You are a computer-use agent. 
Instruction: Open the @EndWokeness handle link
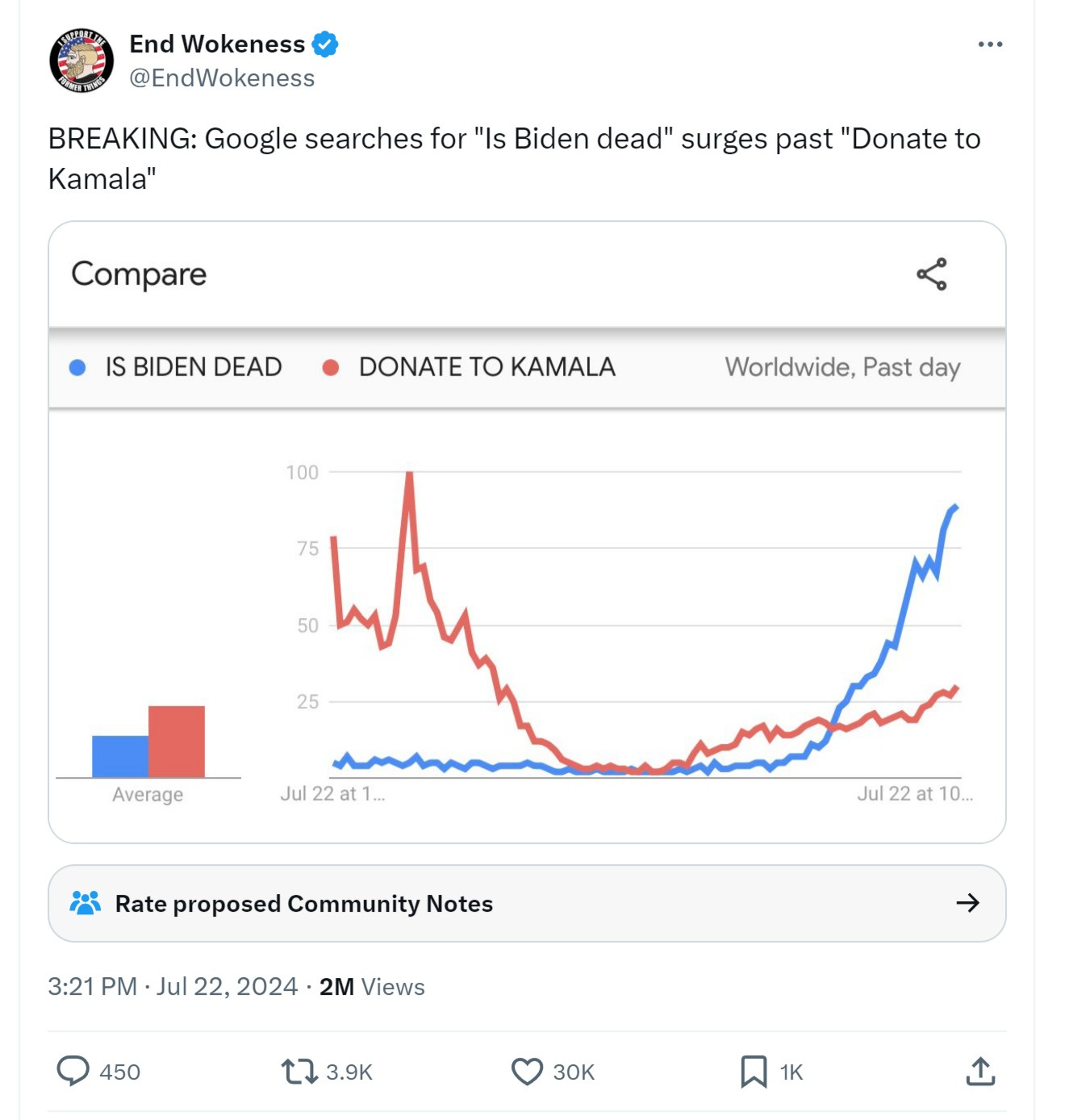222,78
